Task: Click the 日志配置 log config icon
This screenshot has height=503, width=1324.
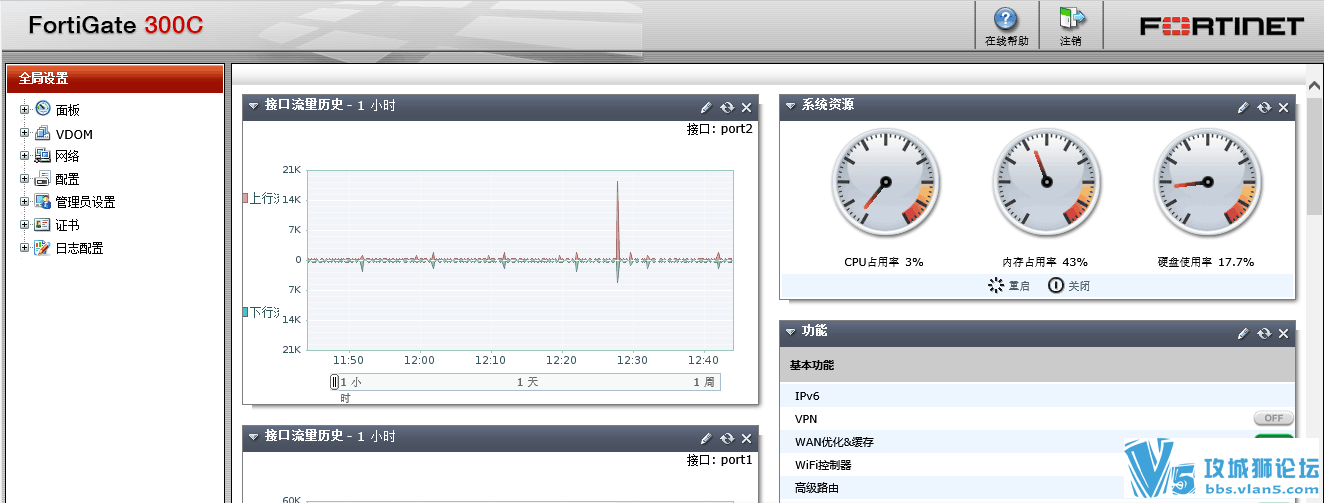Action: (x=42, y=248)
